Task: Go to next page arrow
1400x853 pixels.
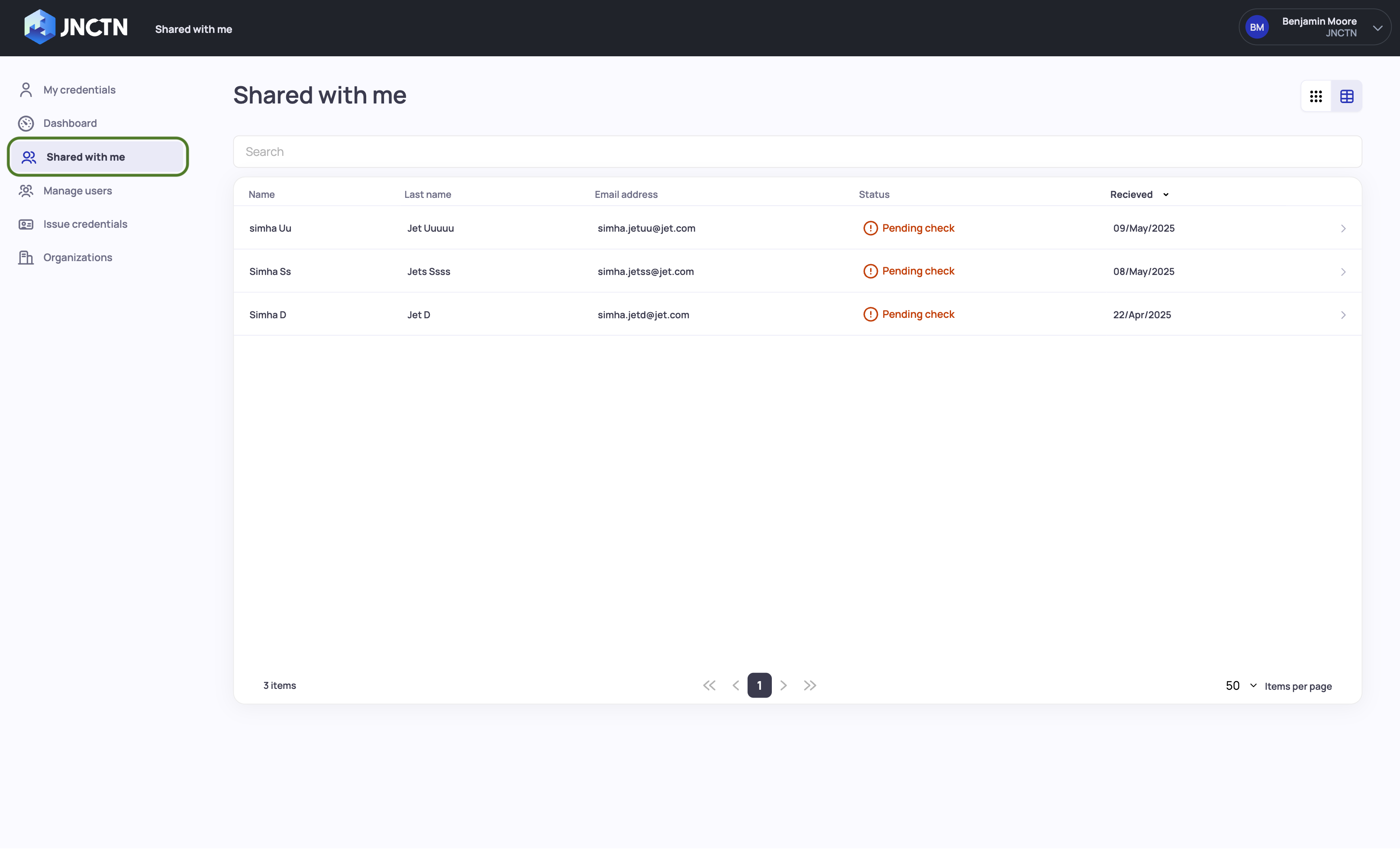Action: (784, 686)
